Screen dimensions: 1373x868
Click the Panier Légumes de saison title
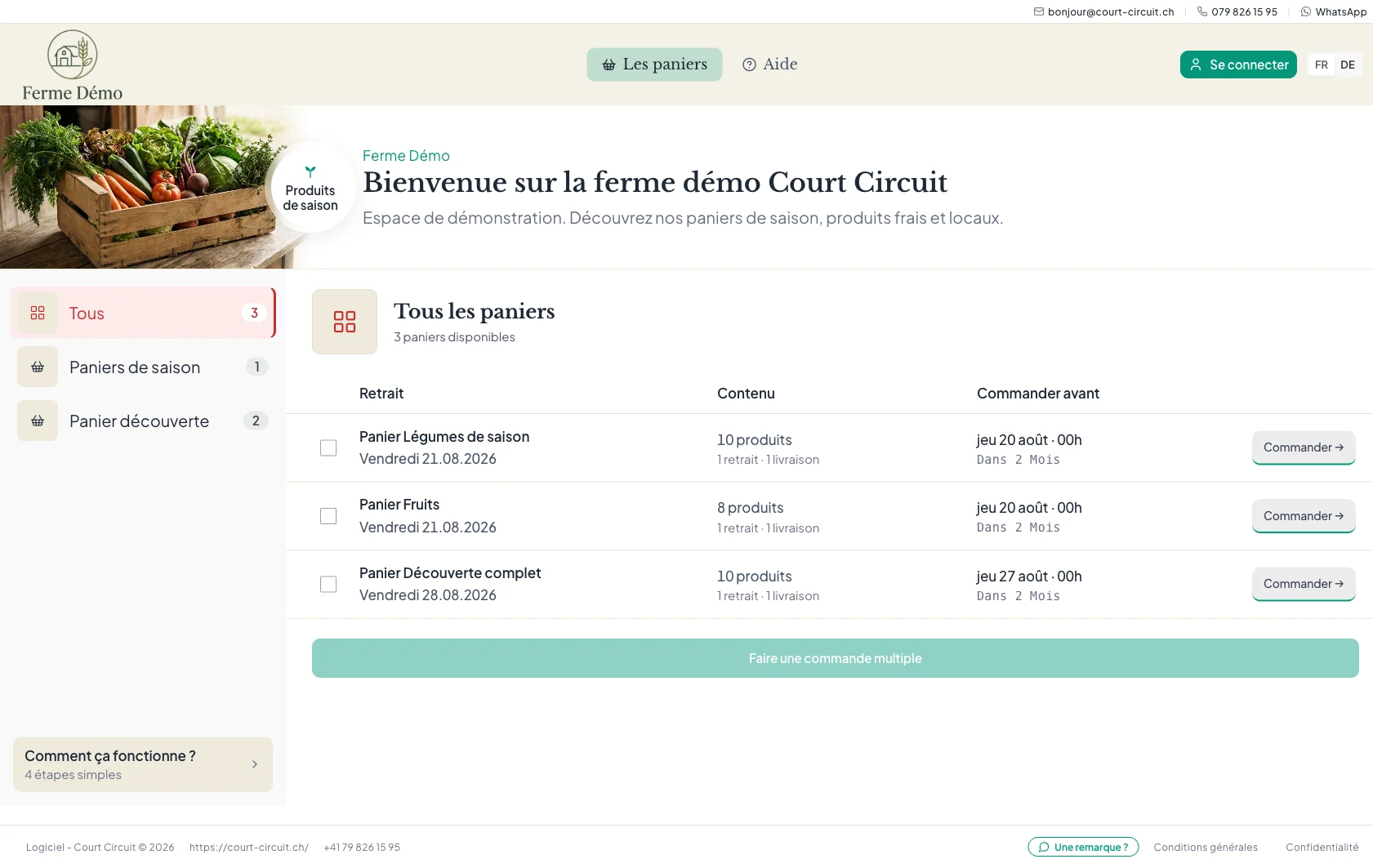[x=444, y=437]
